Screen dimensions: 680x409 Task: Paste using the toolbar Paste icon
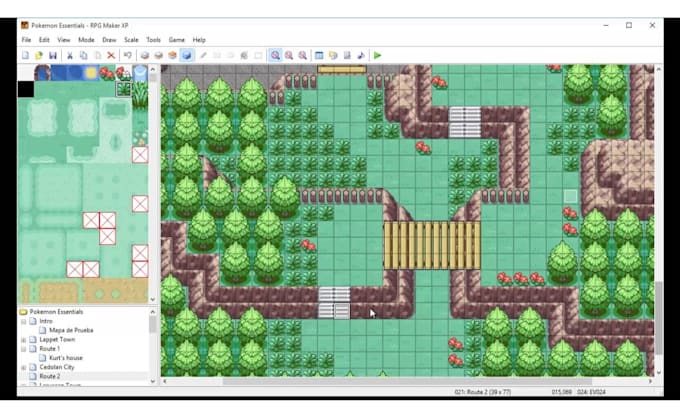tap(98, 55)
